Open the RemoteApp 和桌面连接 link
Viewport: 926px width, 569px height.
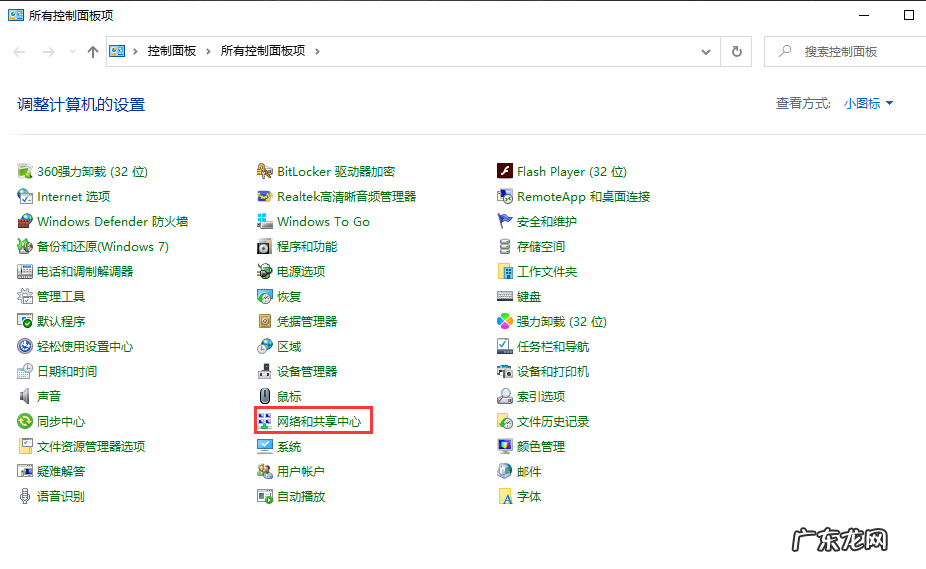[583, 196]
